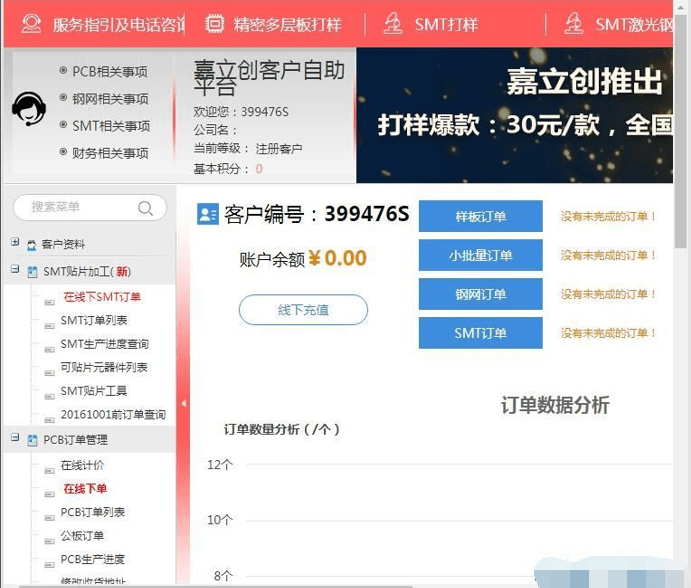
Task: Open 服务指引及电话咨询 in top navigation
Action: coord(119,25)
